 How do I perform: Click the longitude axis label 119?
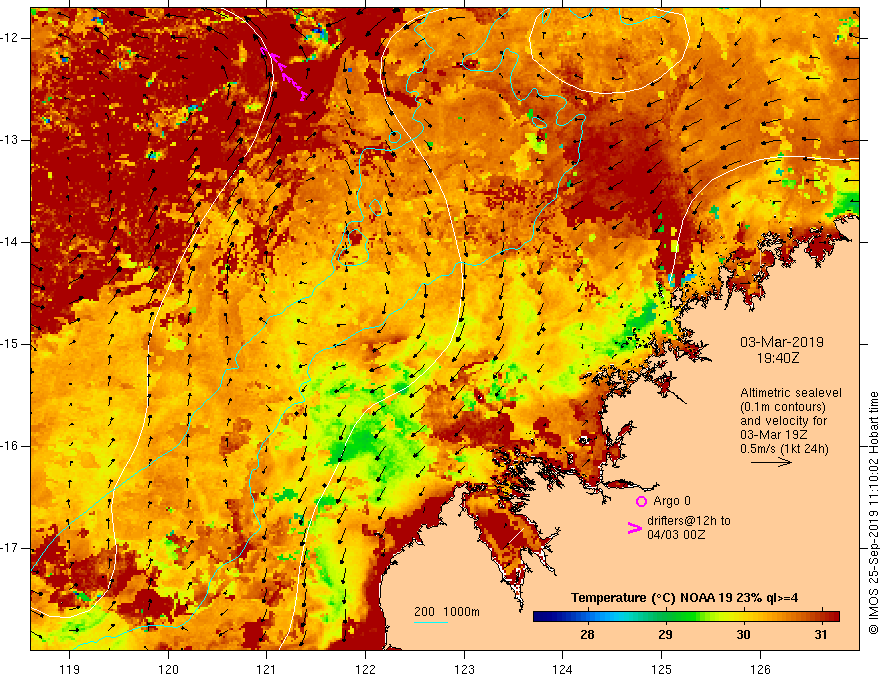70,669
